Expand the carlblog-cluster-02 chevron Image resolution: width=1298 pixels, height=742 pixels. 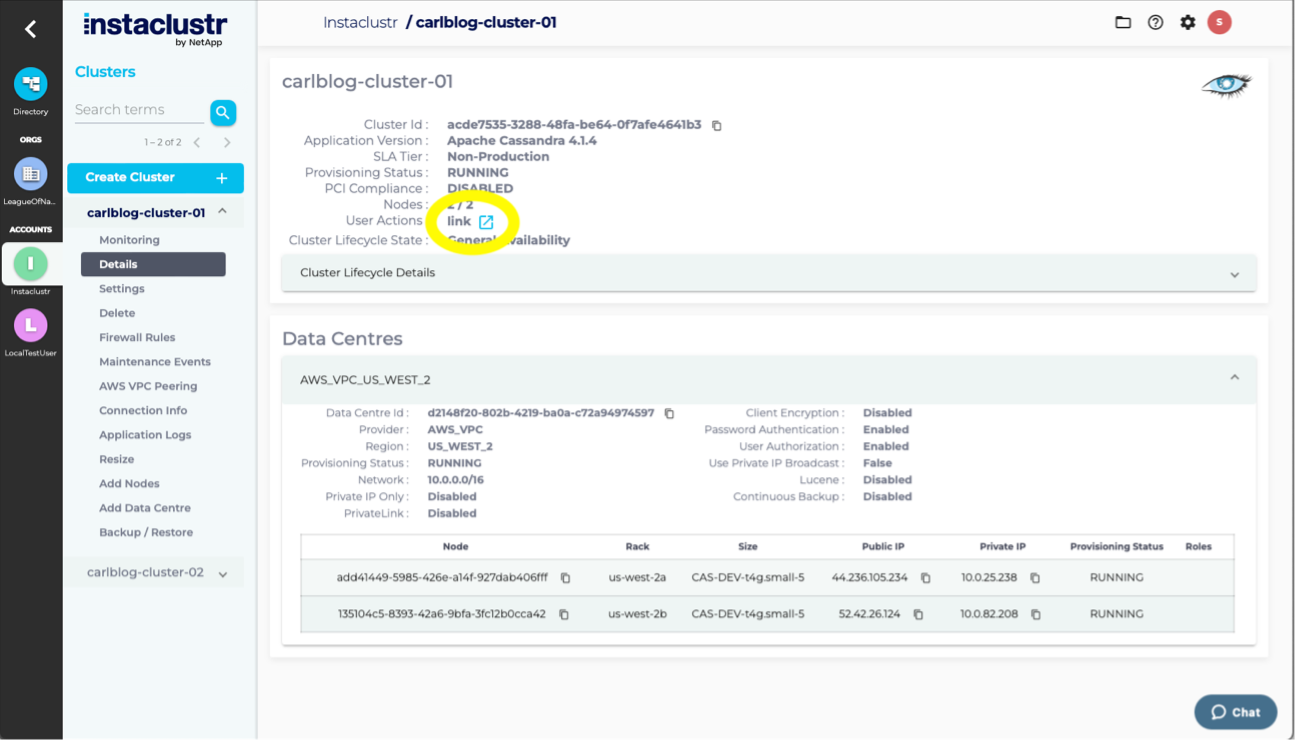pyautogui.click(x=222, y=574)
